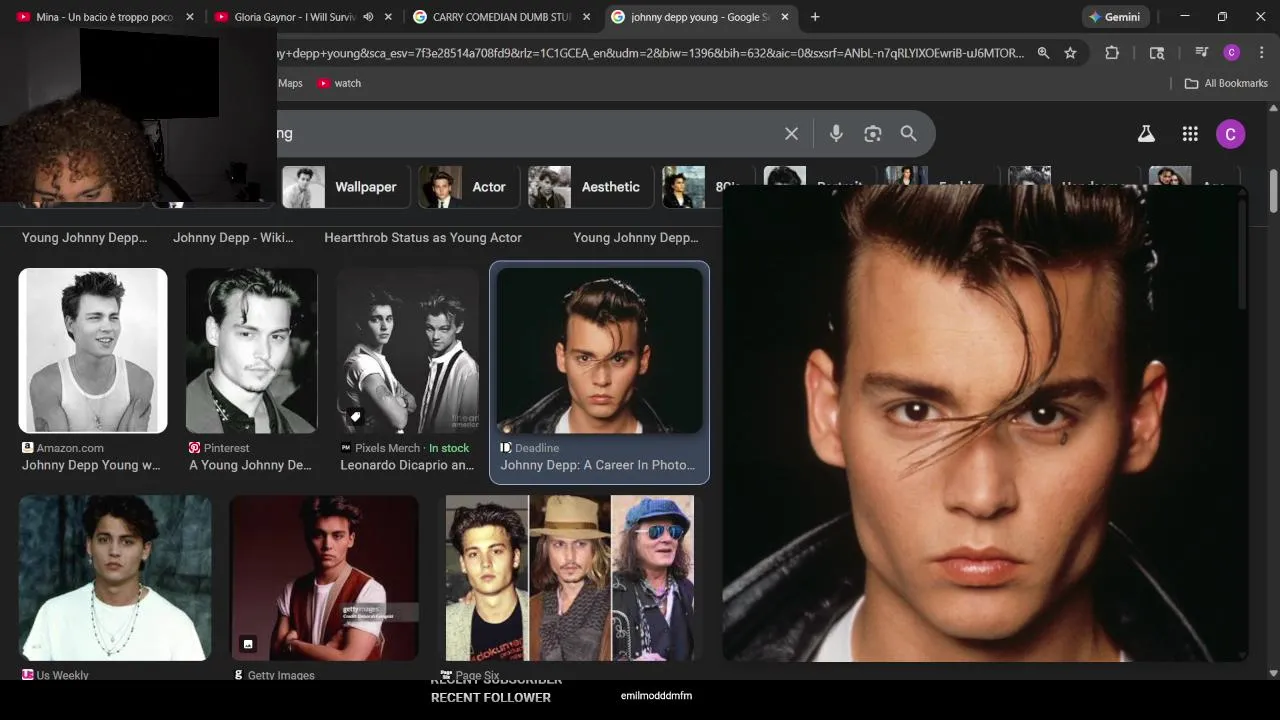Viewport: 1280px width, 720px height.
Task: Filter images by the Wallpaper chip
Action: (345, 187)
